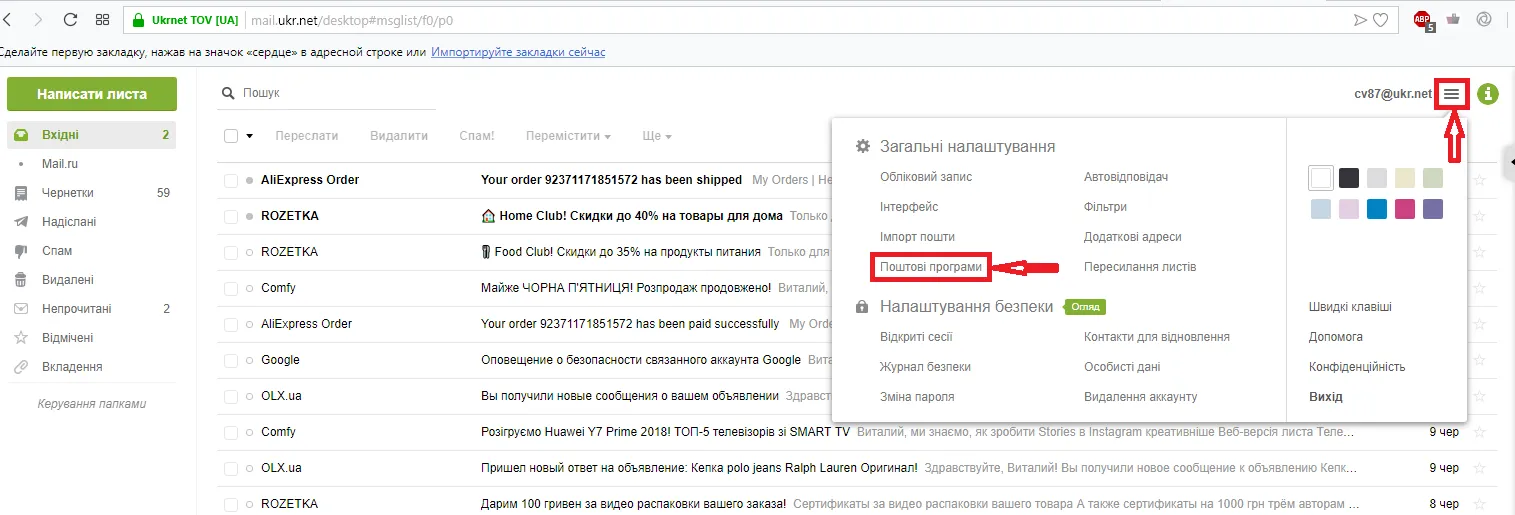Screen dimensions: 1515x515
Task: Reload the page with the refresh icon
Action: 70,19
